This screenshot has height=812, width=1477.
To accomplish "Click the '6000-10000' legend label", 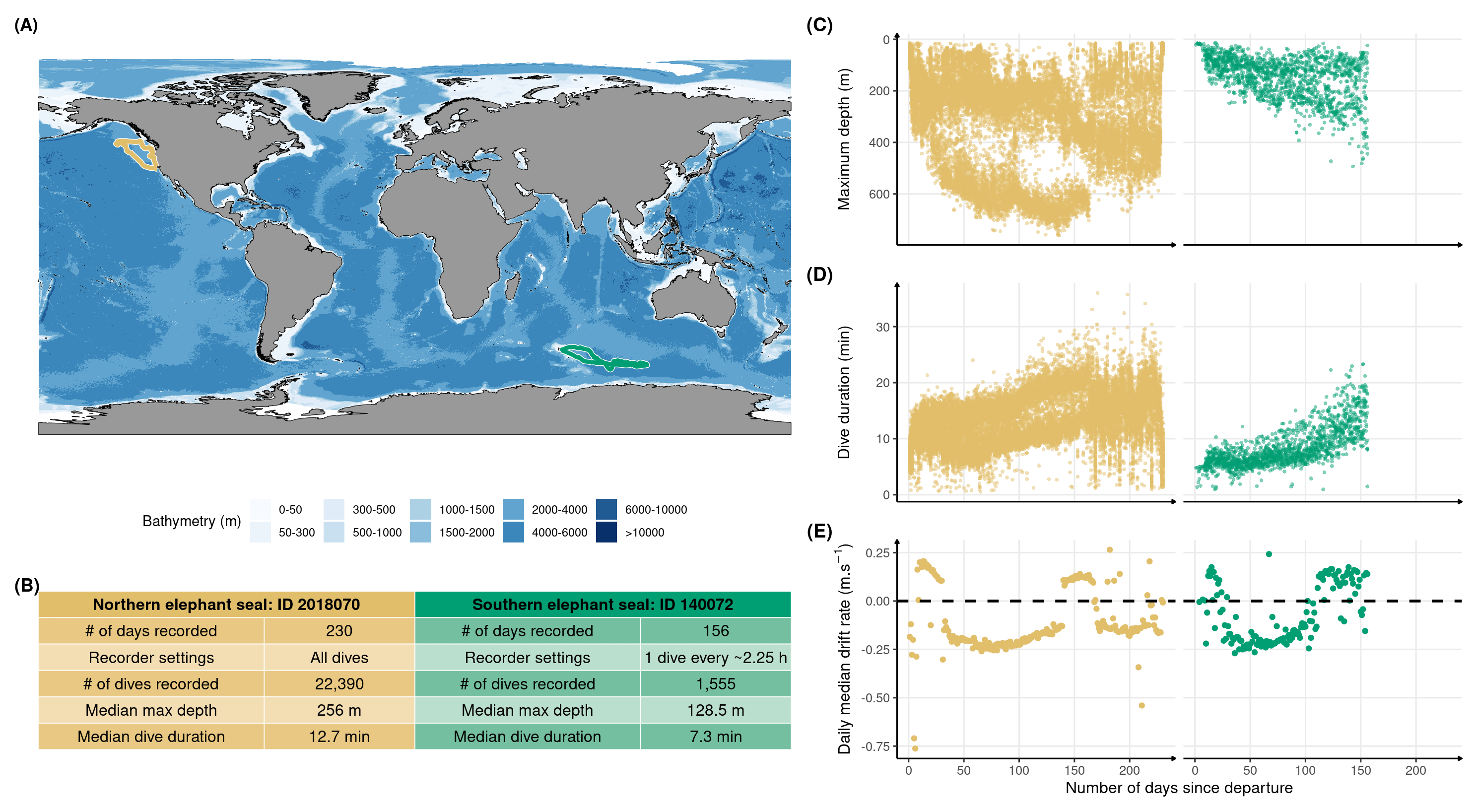I will pyautogui.click(x=656, y=510).
